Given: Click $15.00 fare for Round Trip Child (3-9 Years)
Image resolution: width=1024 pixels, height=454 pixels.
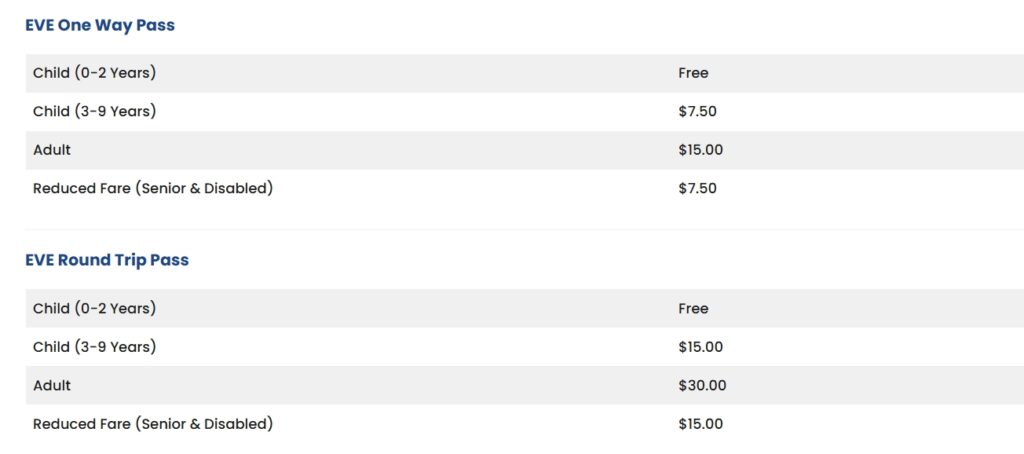Looking at the screenshot, I should pyautogui.click(x=700, y=347).
